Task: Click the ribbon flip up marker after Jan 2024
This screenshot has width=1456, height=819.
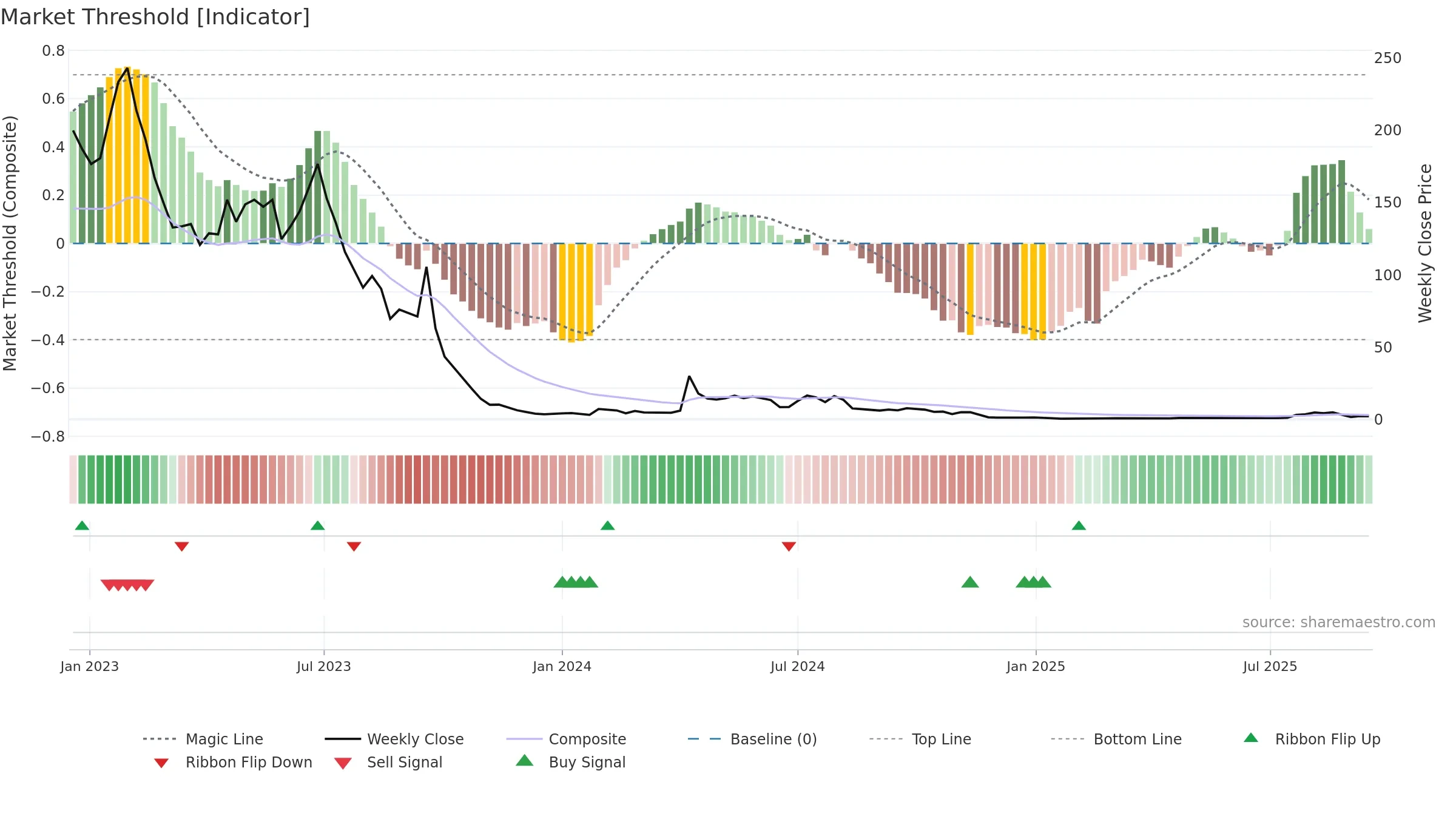Action: (607, 525)
